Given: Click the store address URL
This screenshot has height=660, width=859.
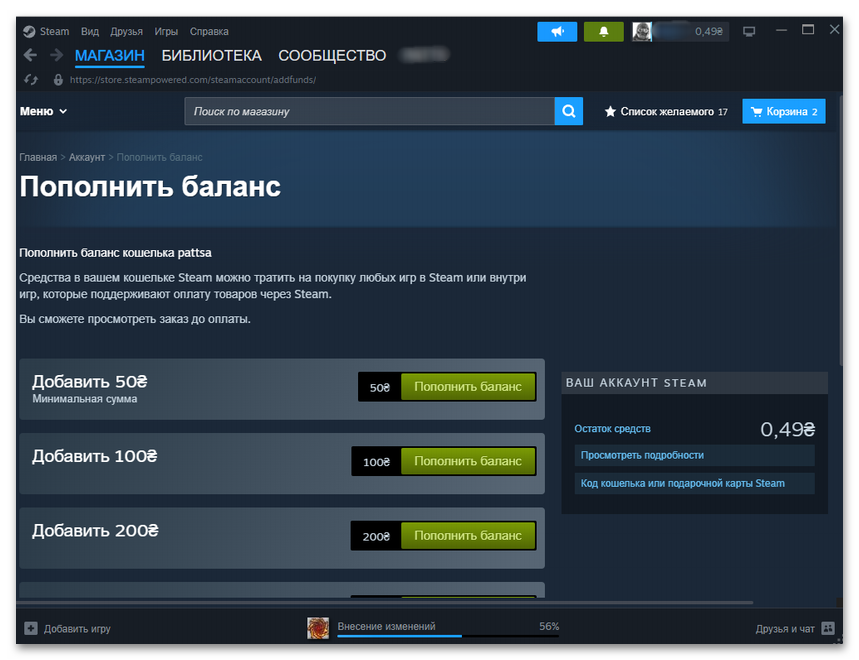Looking at the screenshot, I should pos(193,80).
